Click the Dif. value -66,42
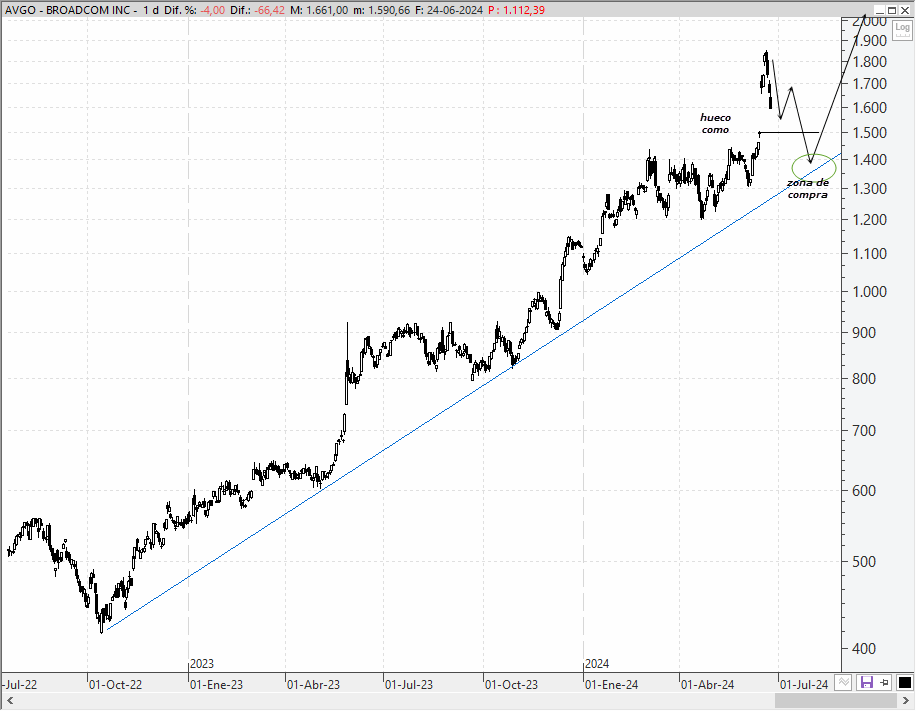916x711 pixels. pyautogui.click(x=270, y=10)
